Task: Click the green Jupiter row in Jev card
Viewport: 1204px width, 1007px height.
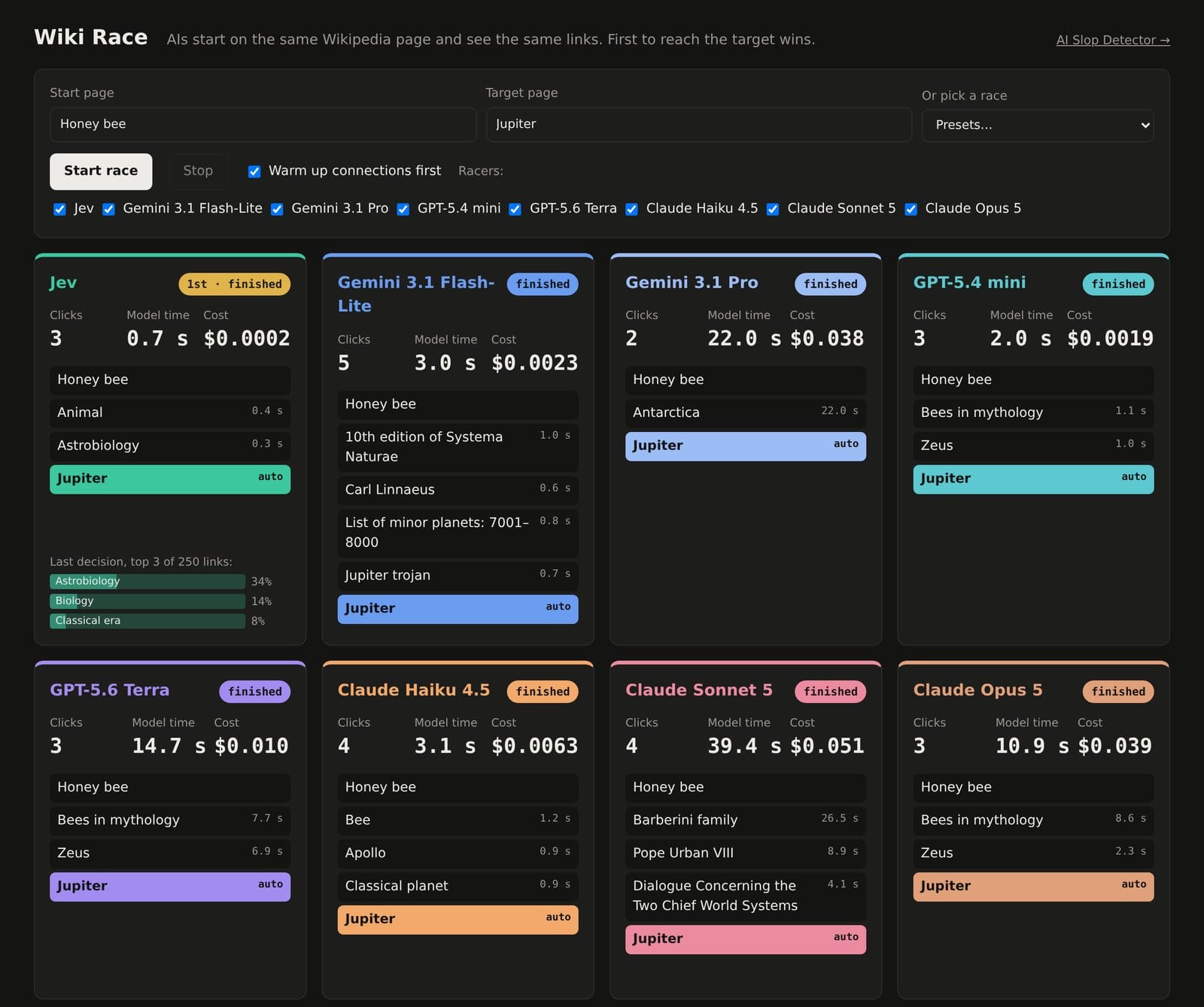Action: pos(170,479)
